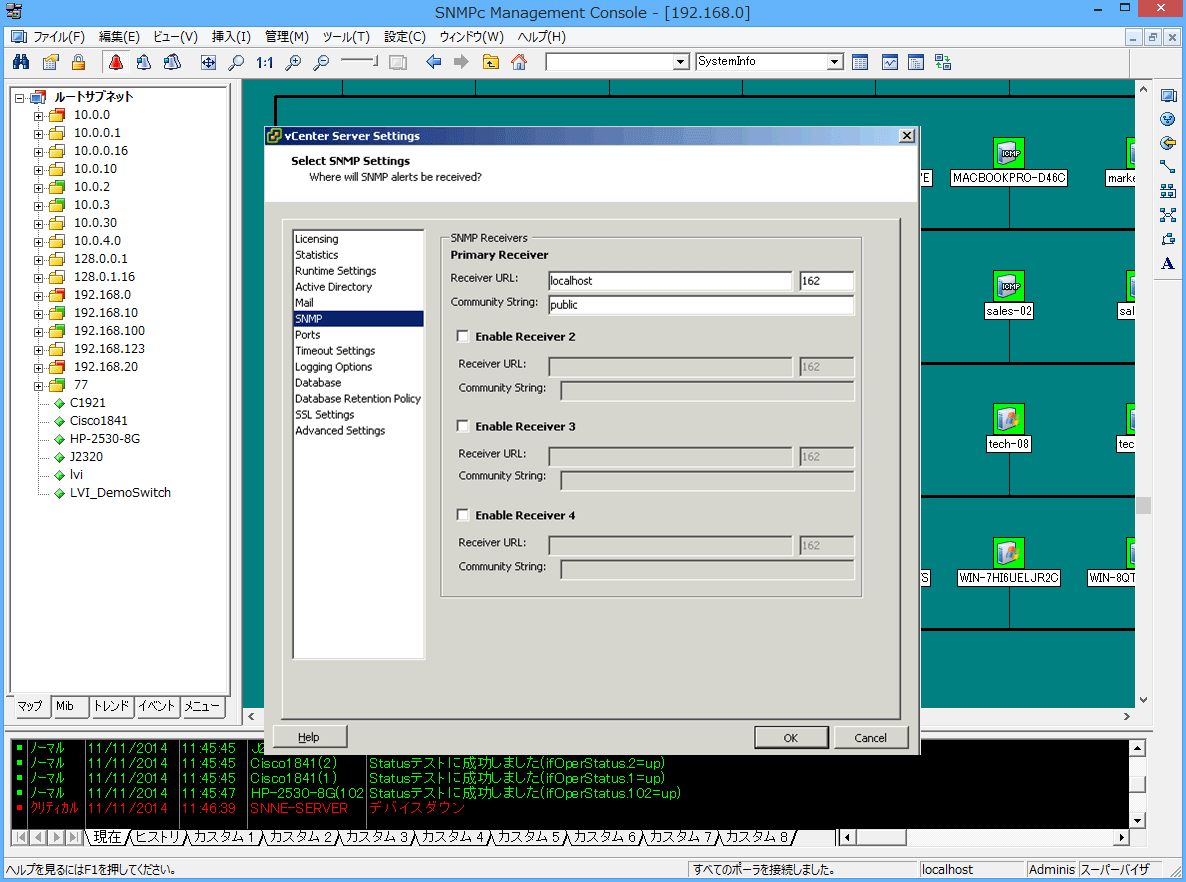Click the pan/move arrows icon
Screen dimensions: 1186x882
(208, 62)
